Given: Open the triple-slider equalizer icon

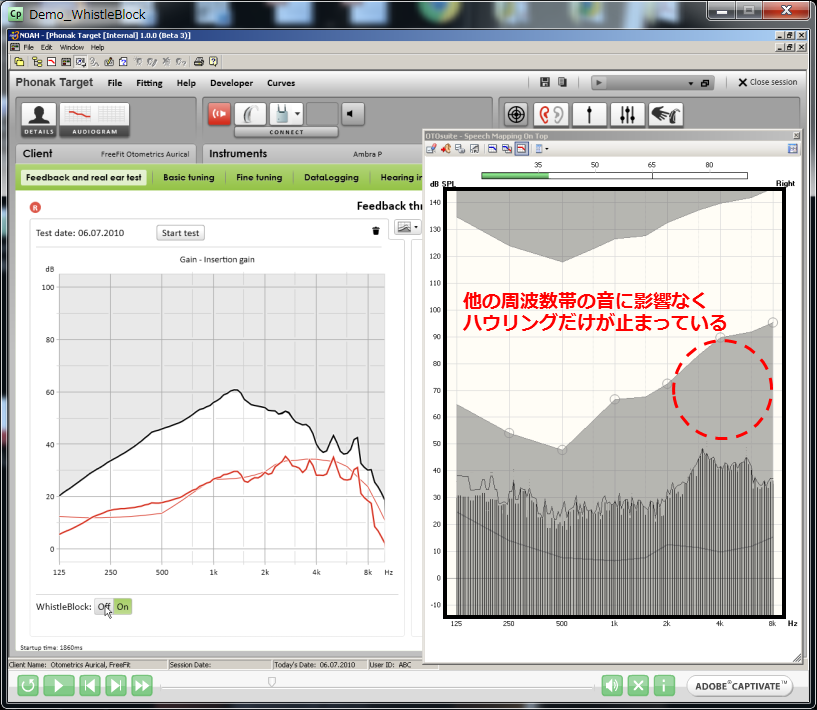Looking at the screenshot, I should point(627,115).
